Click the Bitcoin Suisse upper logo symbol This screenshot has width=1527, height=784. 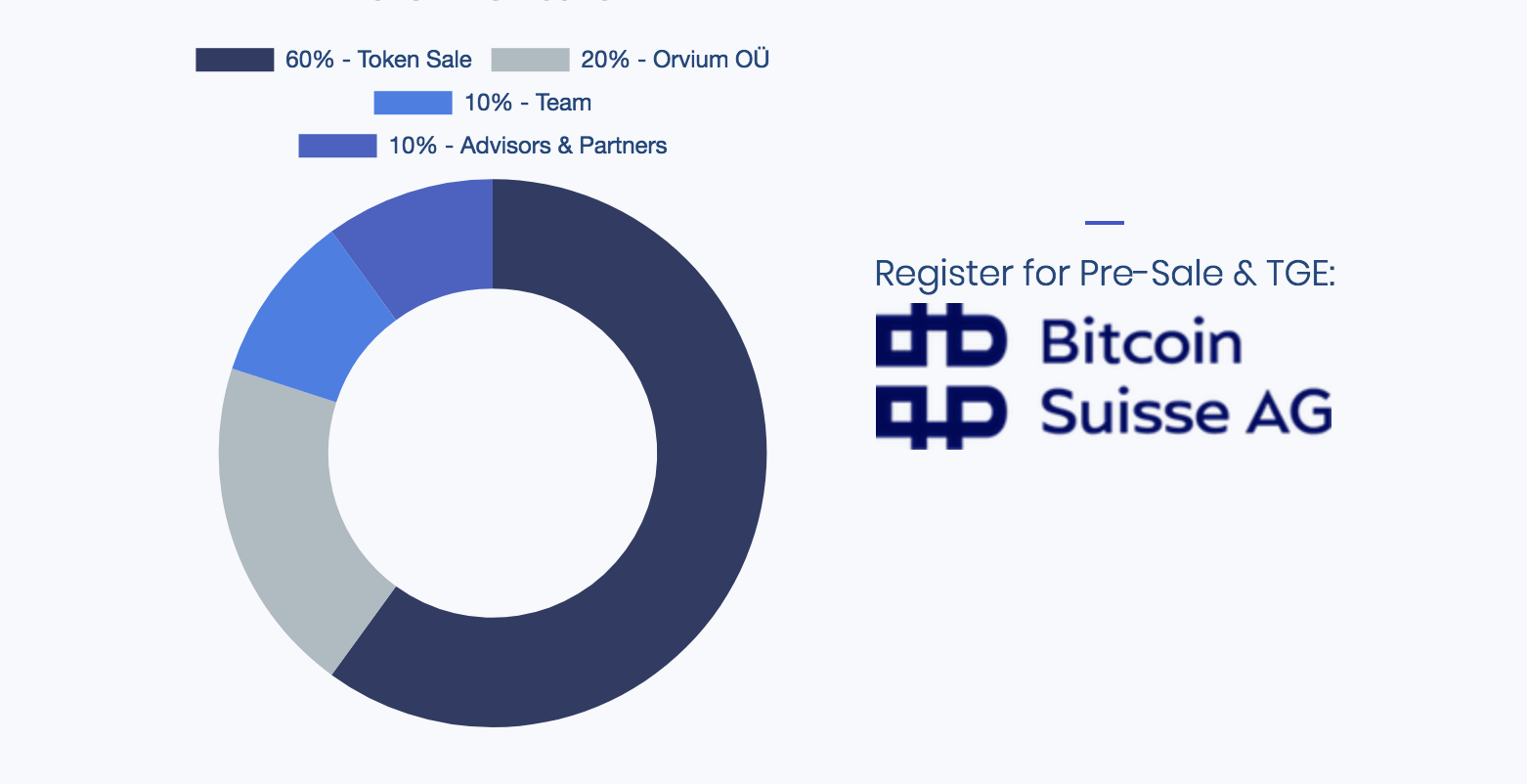(x=940, y=335)
